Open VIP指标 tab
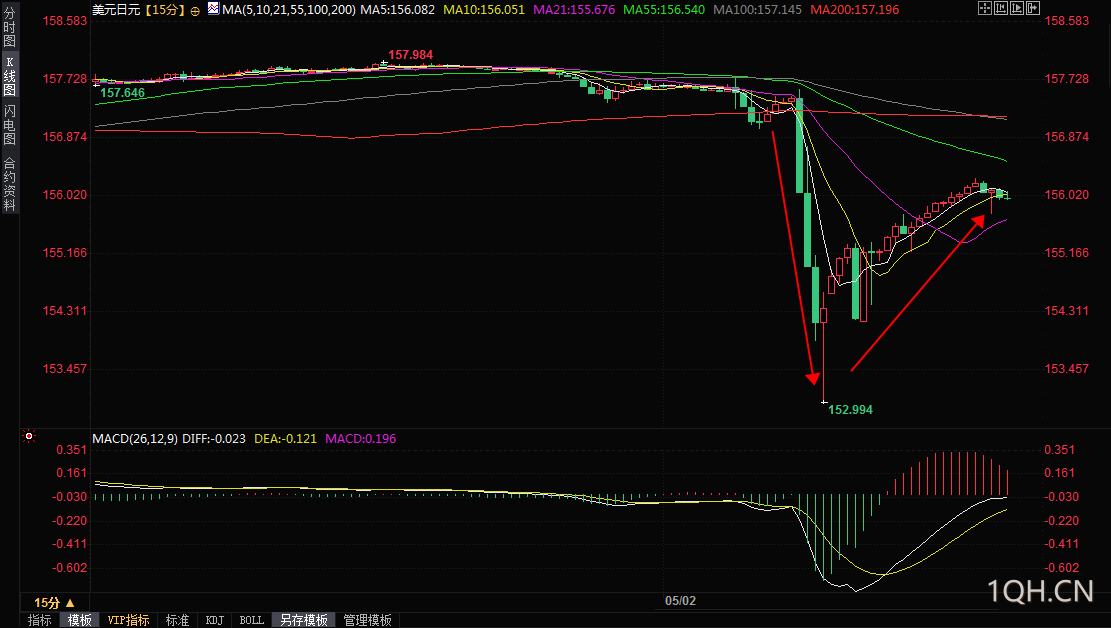This screenshot has width=1111, height=628. click(x=128, y=620)
